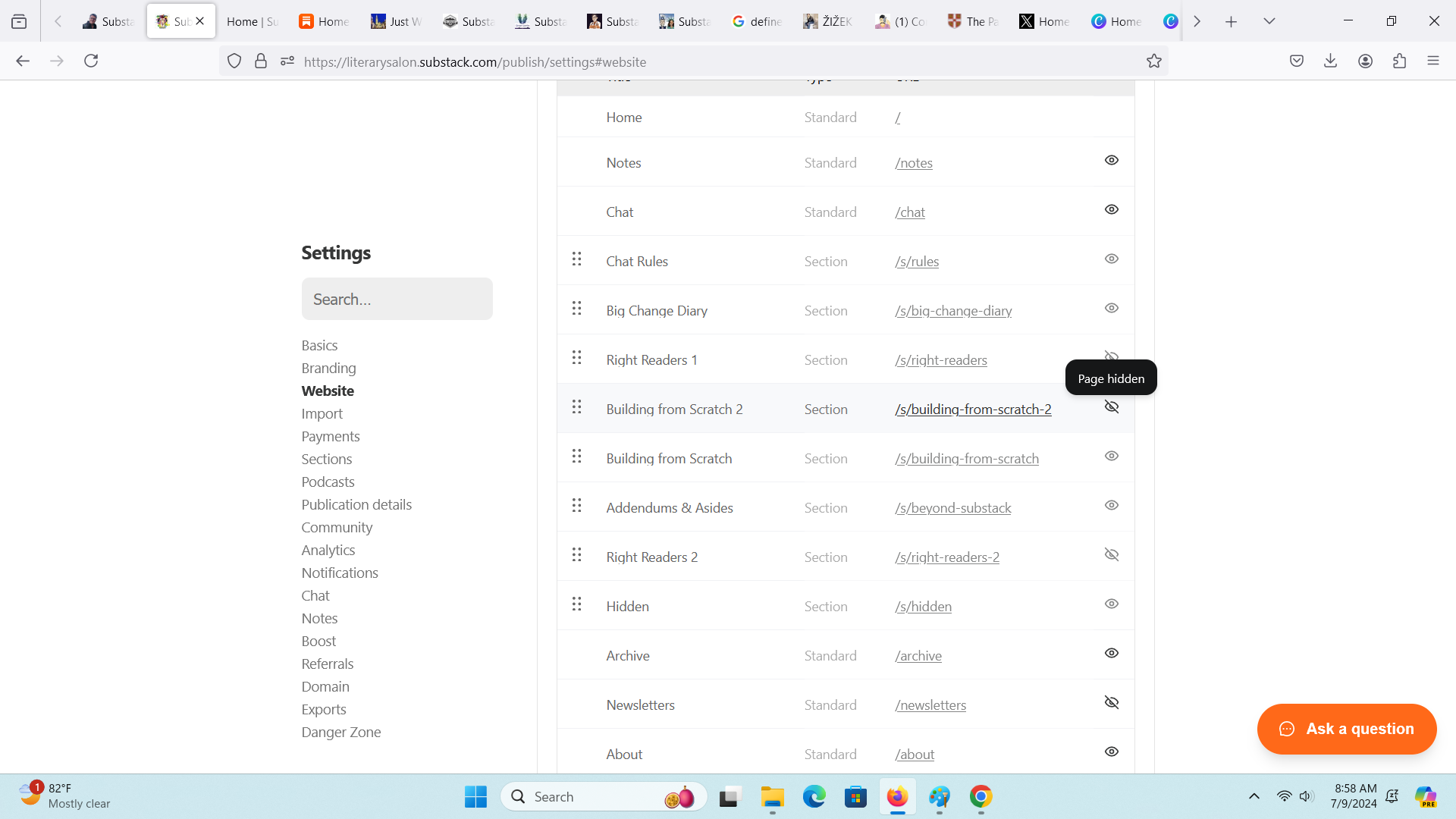Screen dimensions: 1456x819
Task: Unhide the Right Readers 2 section
Action: click(x=1111, y=555)
